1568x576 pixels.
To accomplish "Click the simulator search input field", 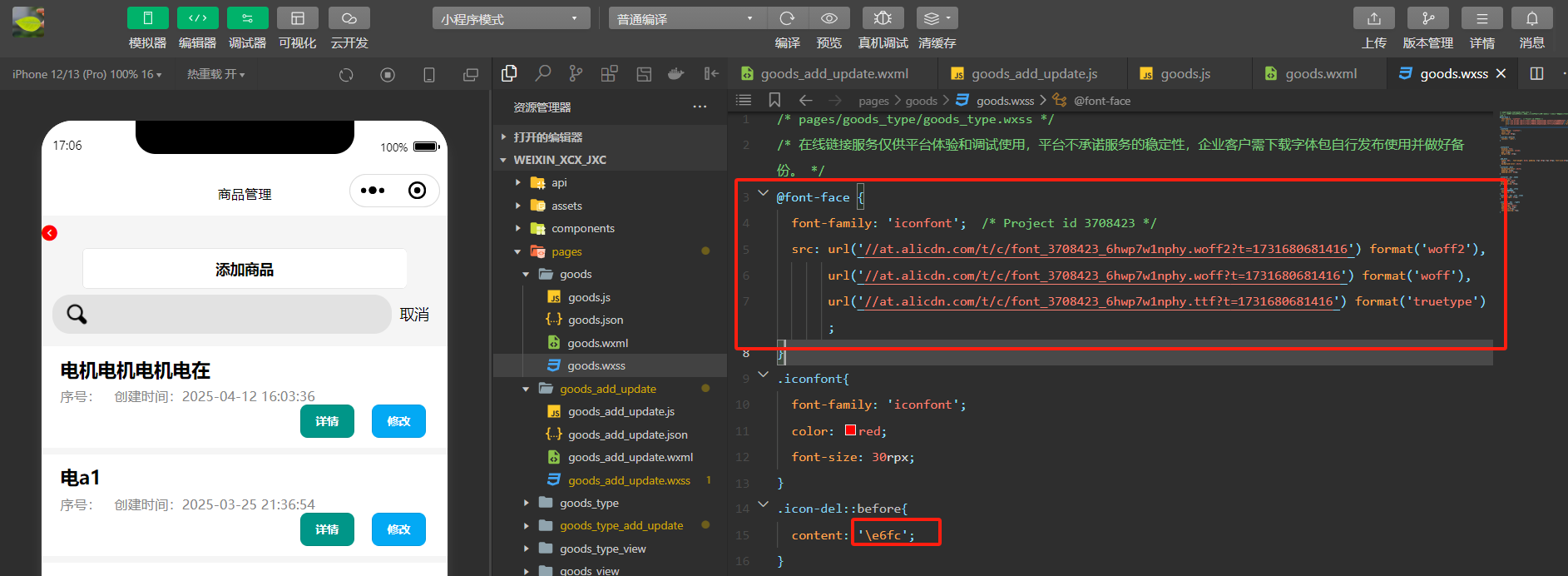I will 222,314.
